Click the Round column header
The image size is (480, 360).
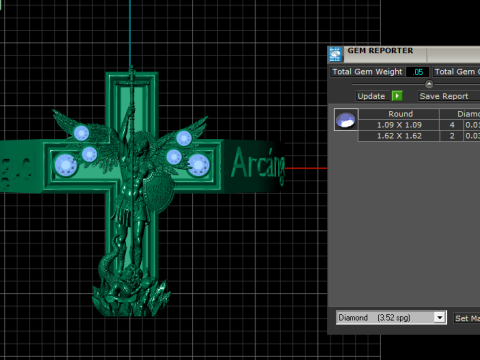click(x=399, y=114)
